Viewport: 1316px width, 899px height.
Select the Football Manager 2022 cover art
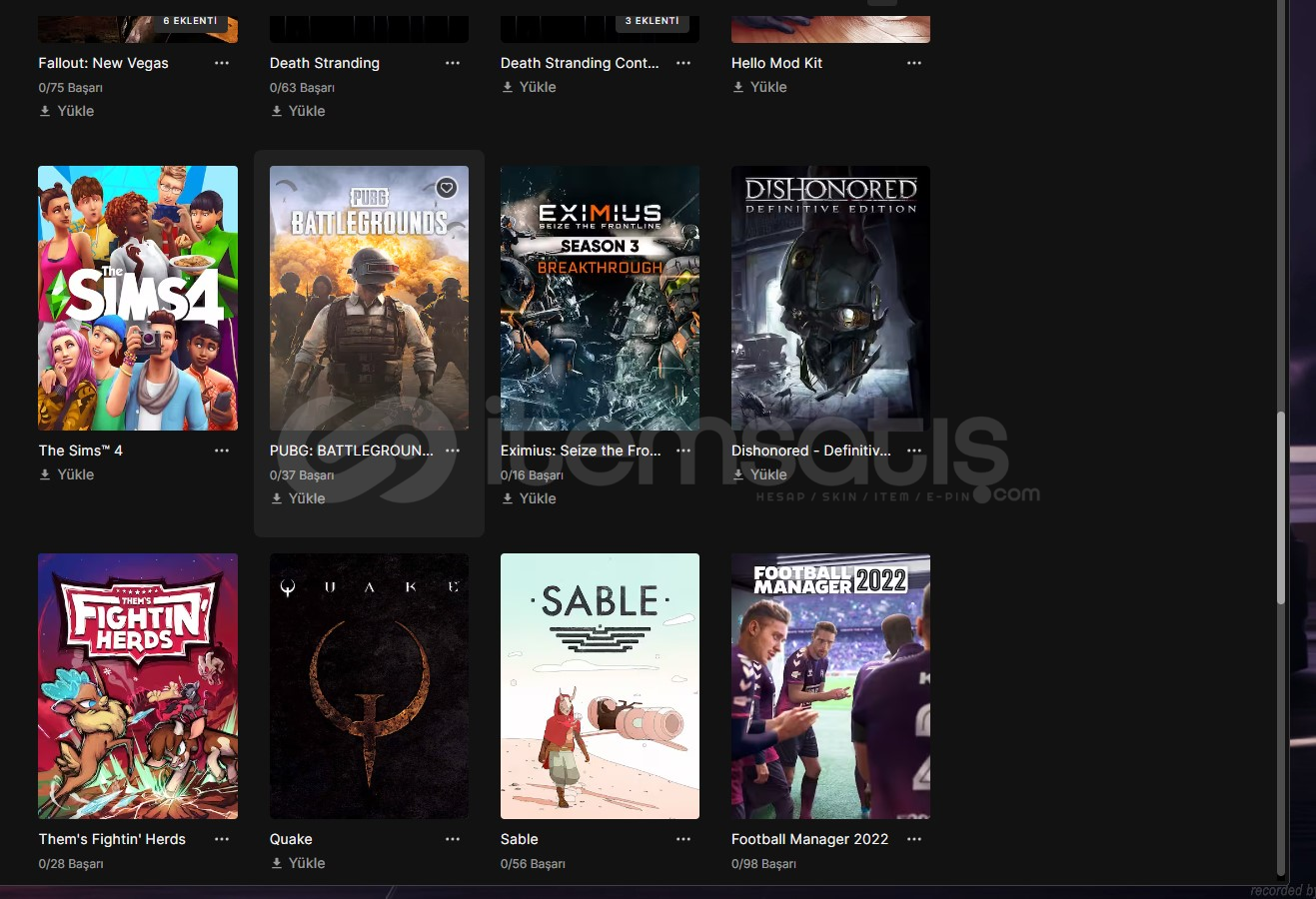click(x=830, y=686)
